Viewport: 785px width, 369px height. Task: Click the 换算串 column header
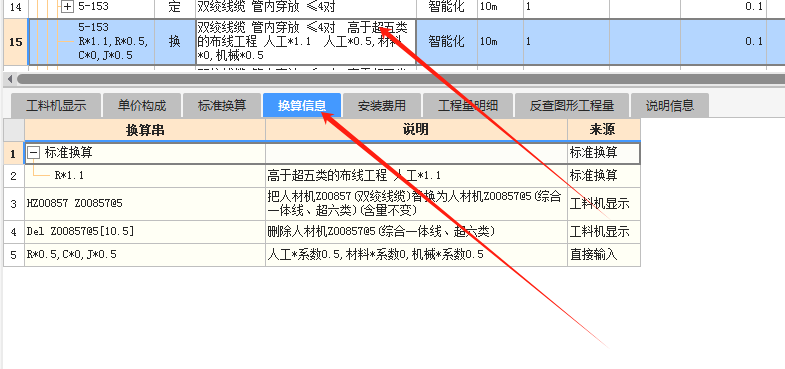point(145,130)
